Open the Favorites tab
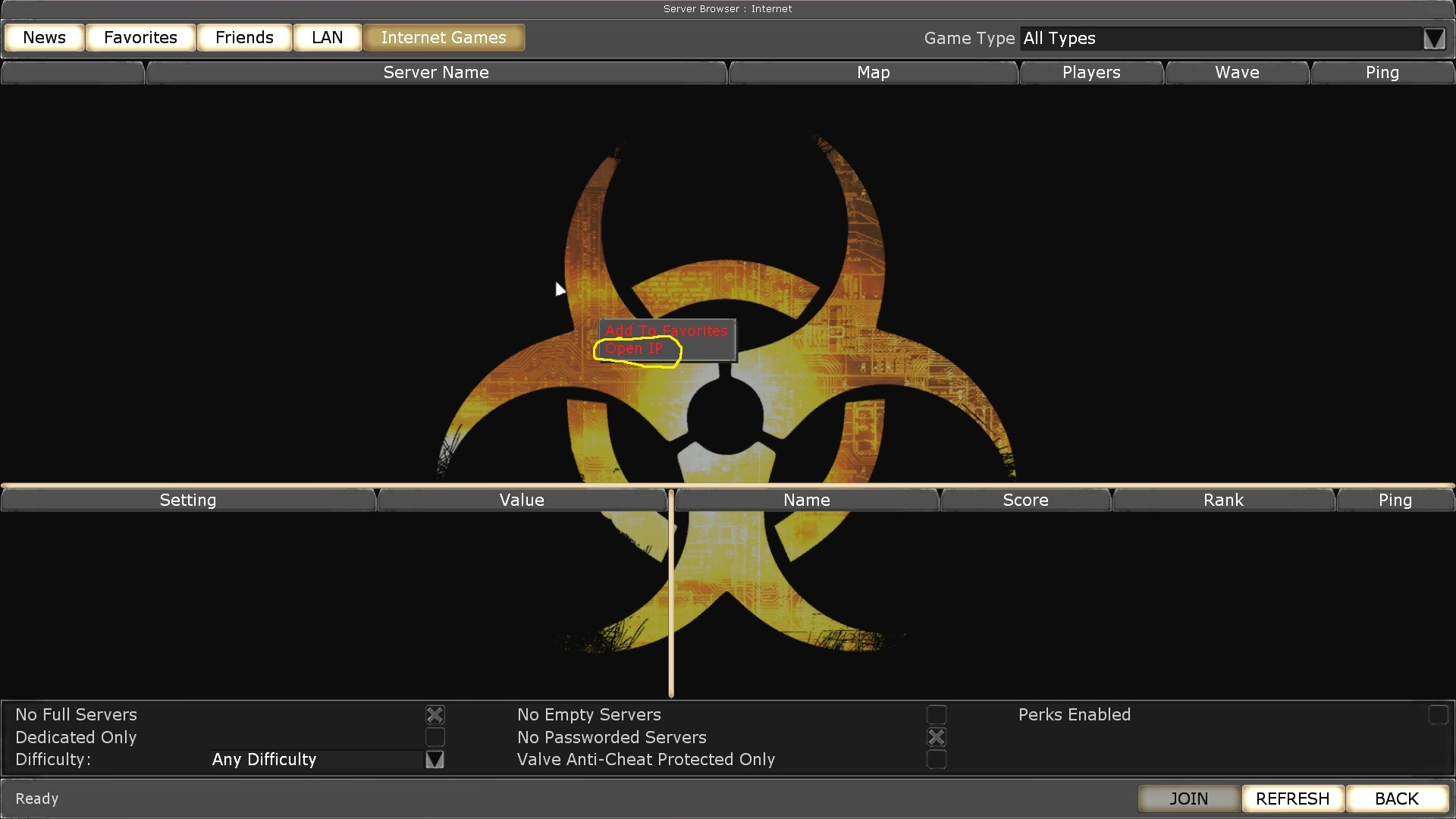 point(140,38)
